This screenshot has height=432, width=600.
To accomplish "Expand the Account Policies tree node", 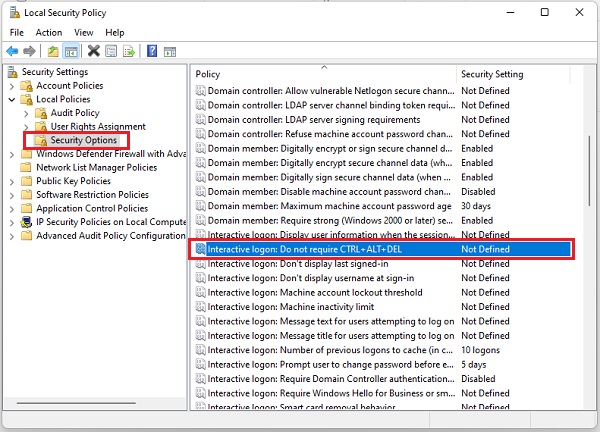I will tap(13, 86).
